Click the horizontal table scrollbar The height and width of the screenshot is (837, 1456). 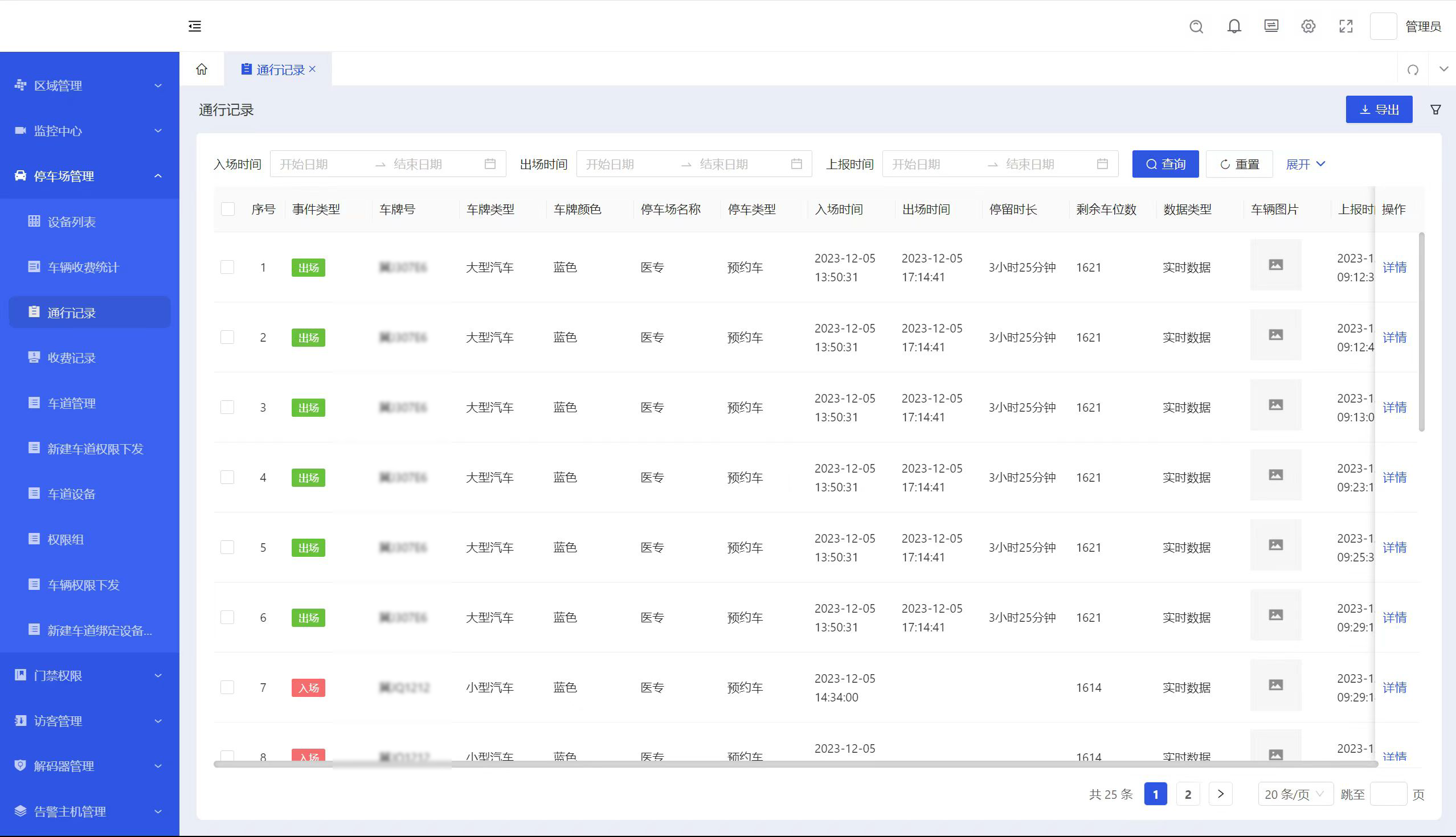click(x=796, y=764)
